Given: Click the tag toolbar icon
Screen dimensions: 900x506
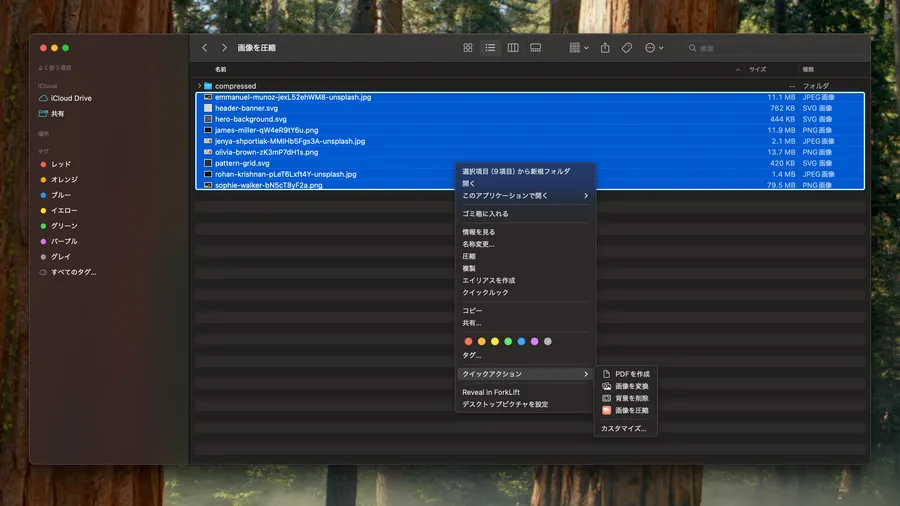Looking at the screenshot, I should 627,48.
